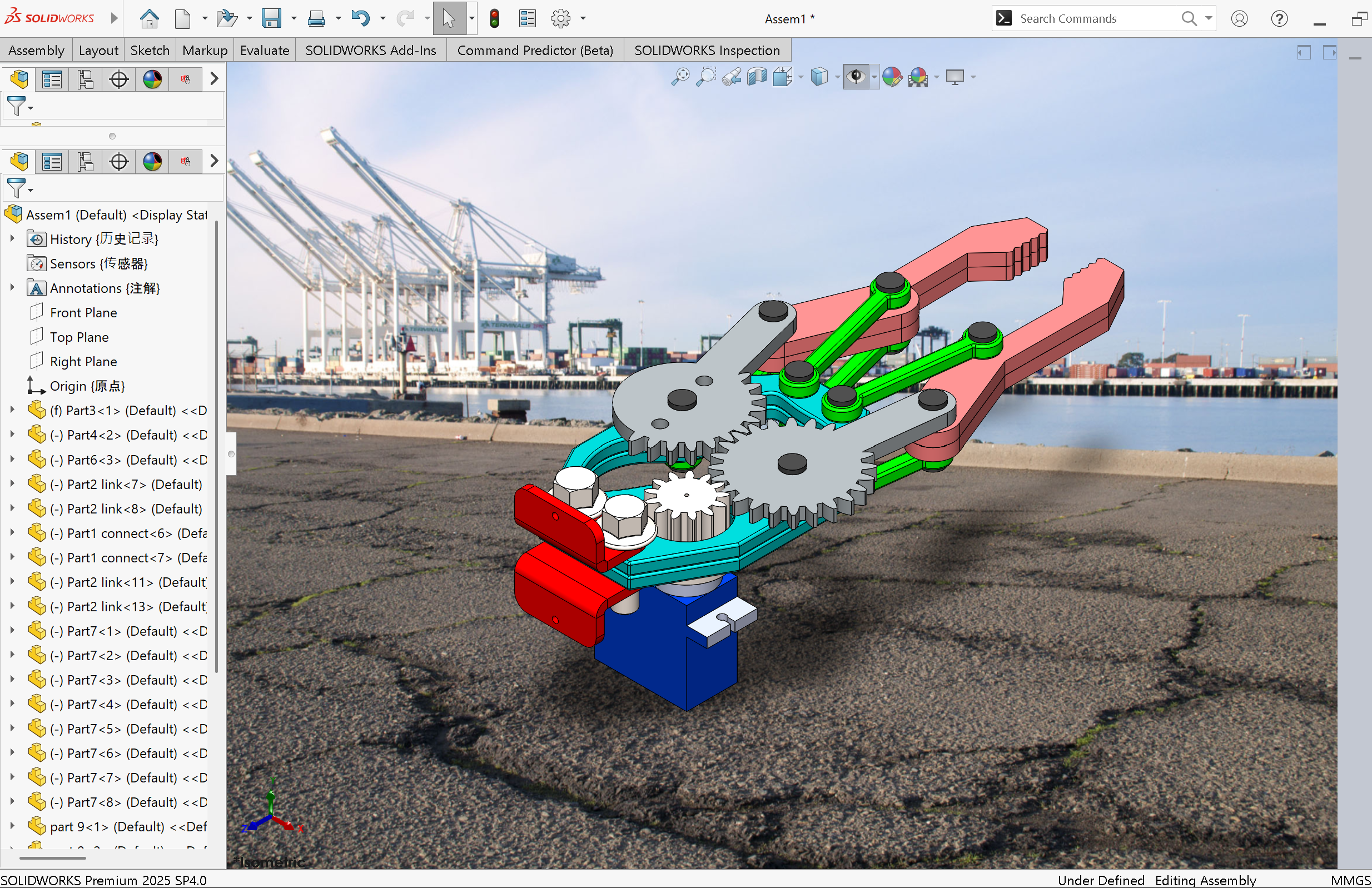Select Right Plane in the feature tree
The image size is (1372, 888).
click(x=83, y=361)
